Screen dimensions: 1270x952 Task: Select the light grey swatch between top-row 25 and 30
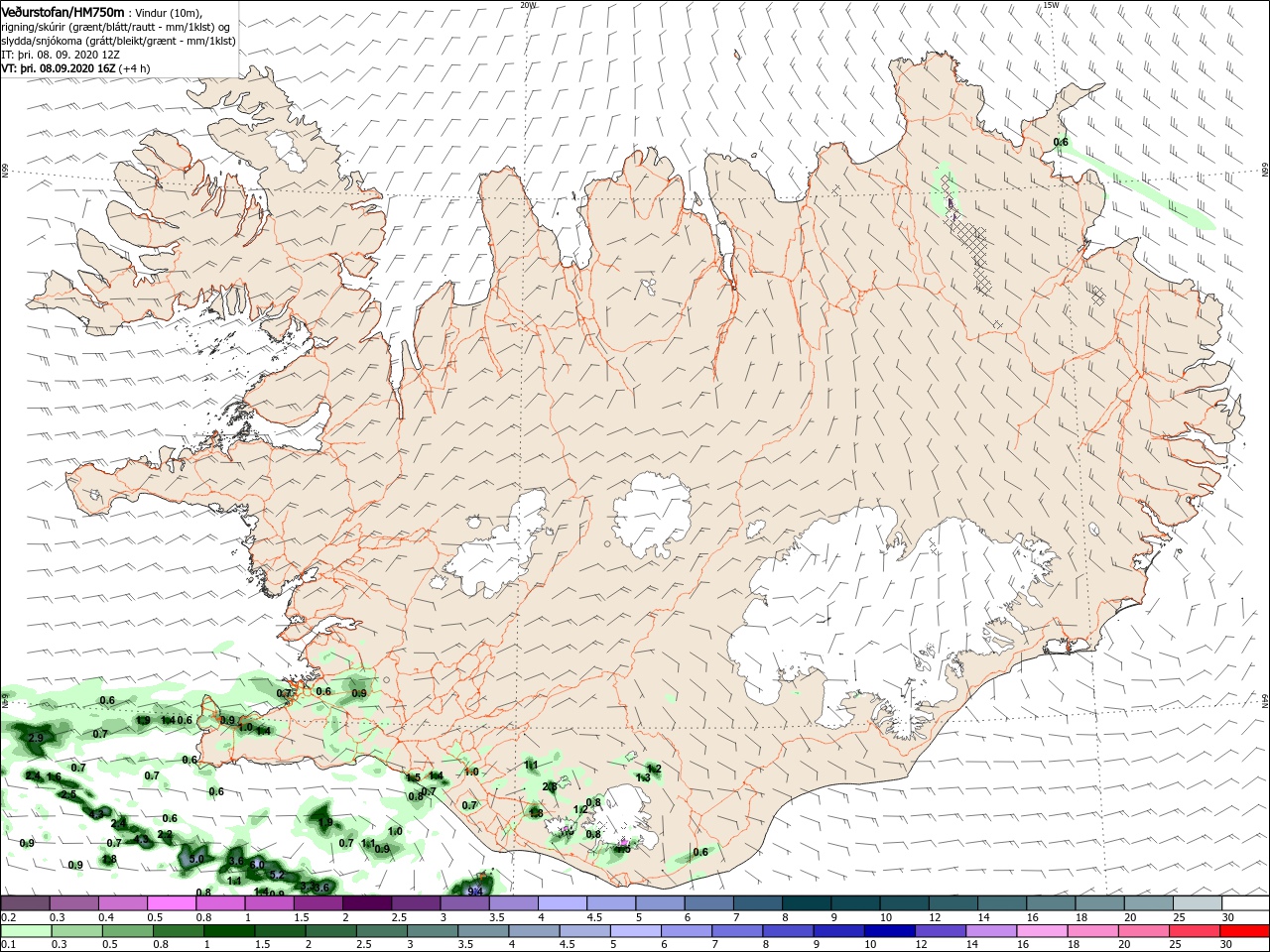(x=1199, y=903)
